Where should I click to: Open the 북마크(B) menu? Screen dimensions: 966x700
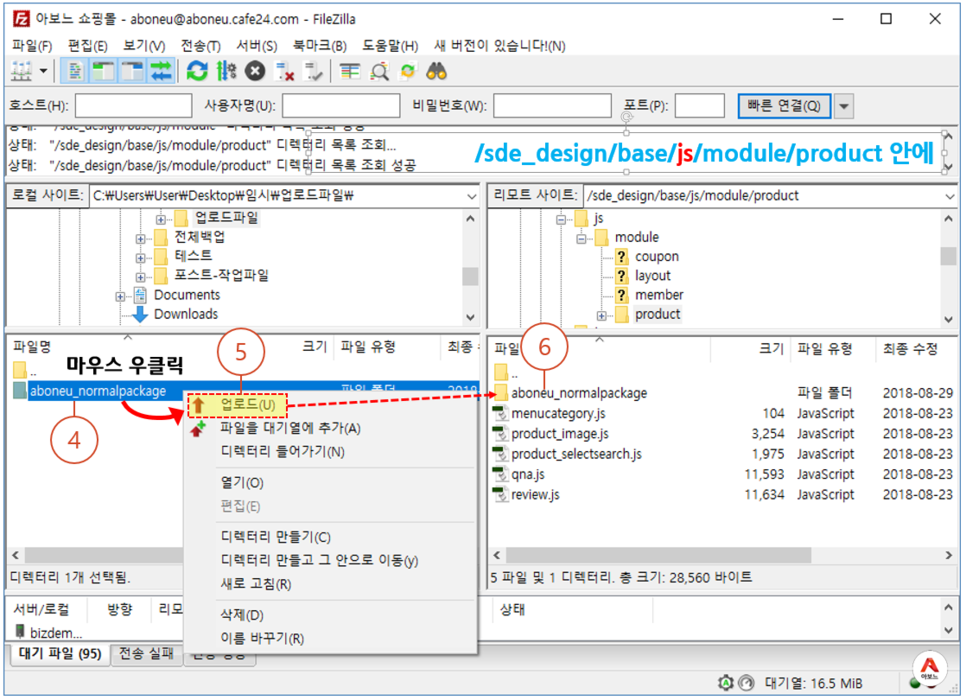320,46
